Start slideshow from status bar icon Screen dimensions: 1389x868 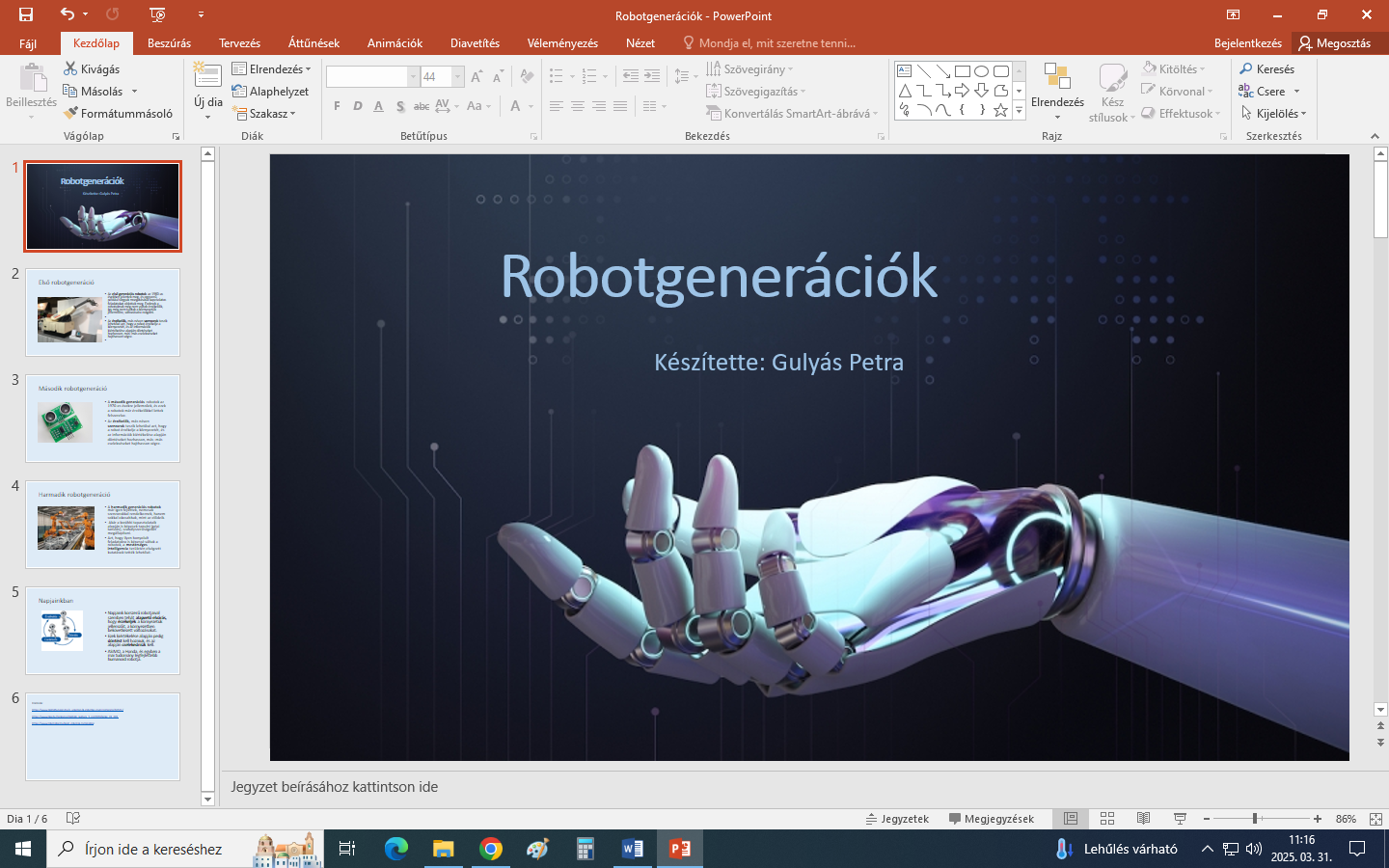1180,819
